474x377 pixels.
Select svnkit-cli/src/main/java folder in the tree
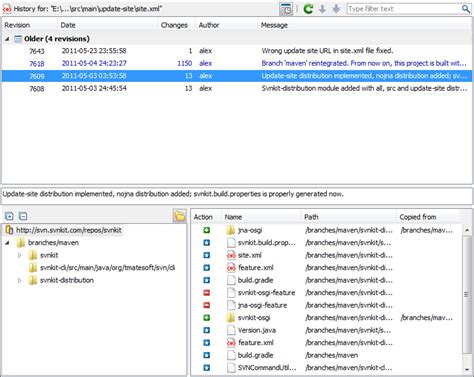[107, 268]
